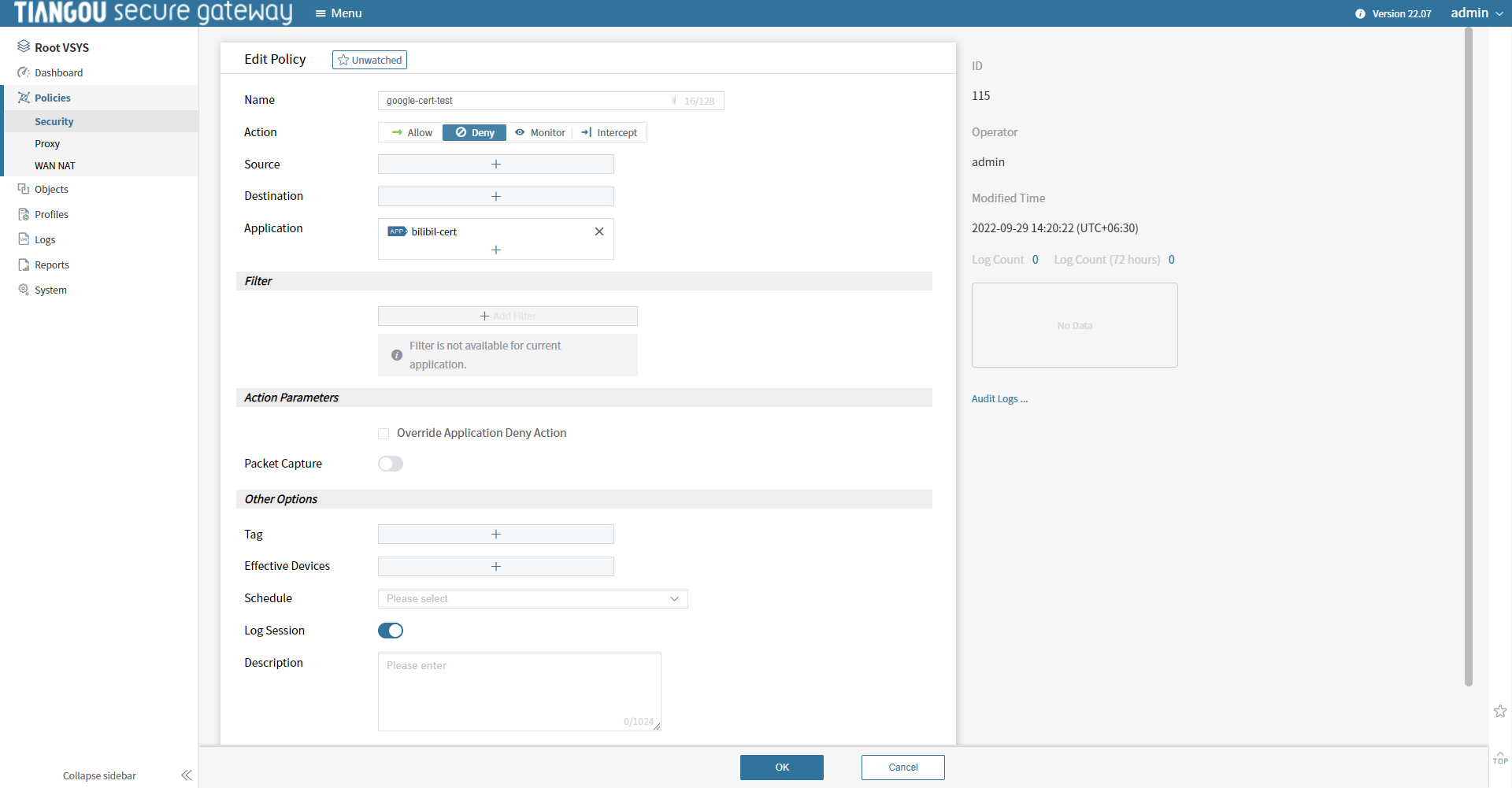Click the Unwatched star button
The width and height of the screenshot is (1512, 788).
[x=369, y=60]
